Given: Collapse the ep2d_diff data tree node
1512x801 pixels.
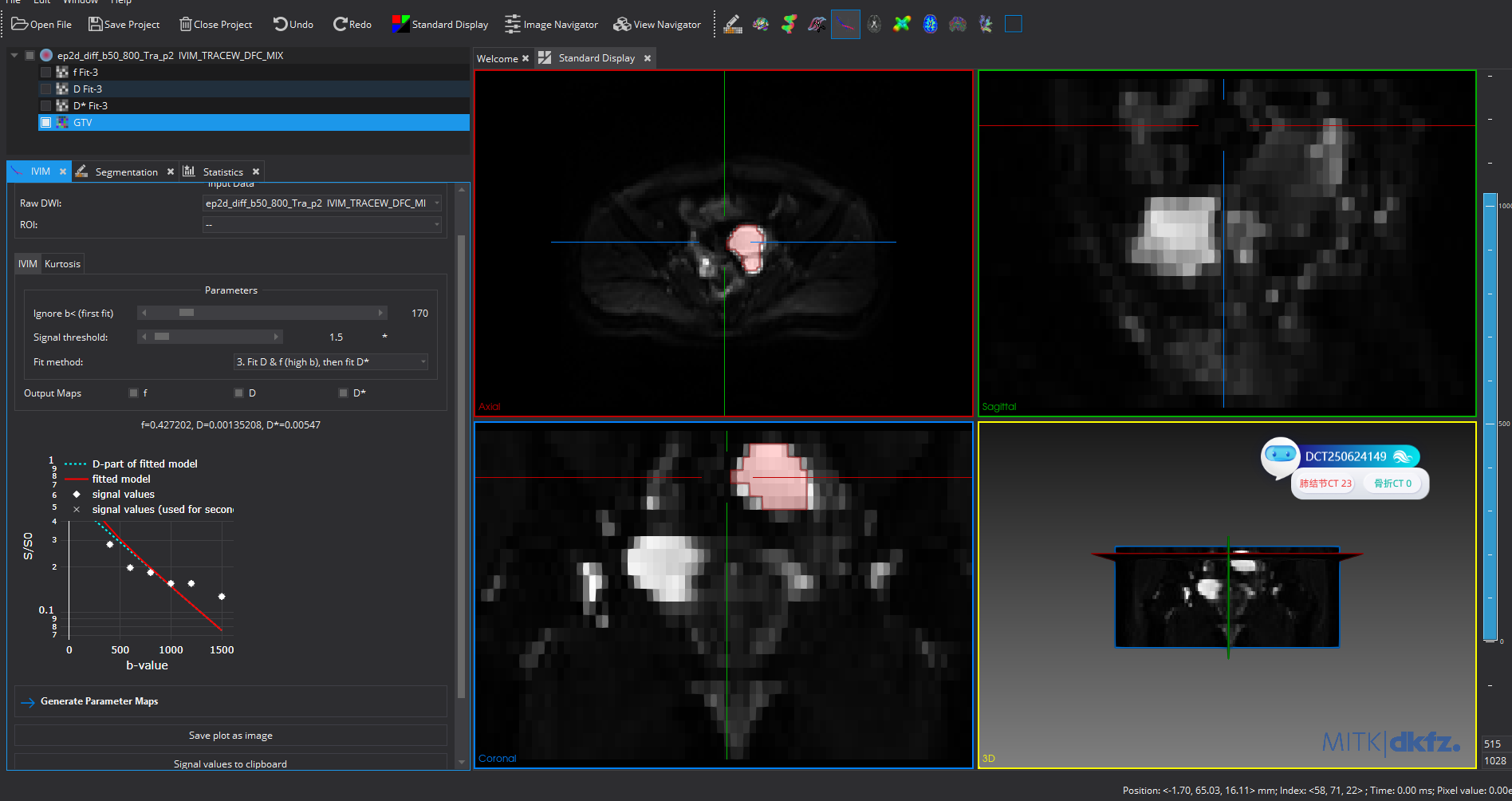Looking at the screenshot, I should pos(14,56).
